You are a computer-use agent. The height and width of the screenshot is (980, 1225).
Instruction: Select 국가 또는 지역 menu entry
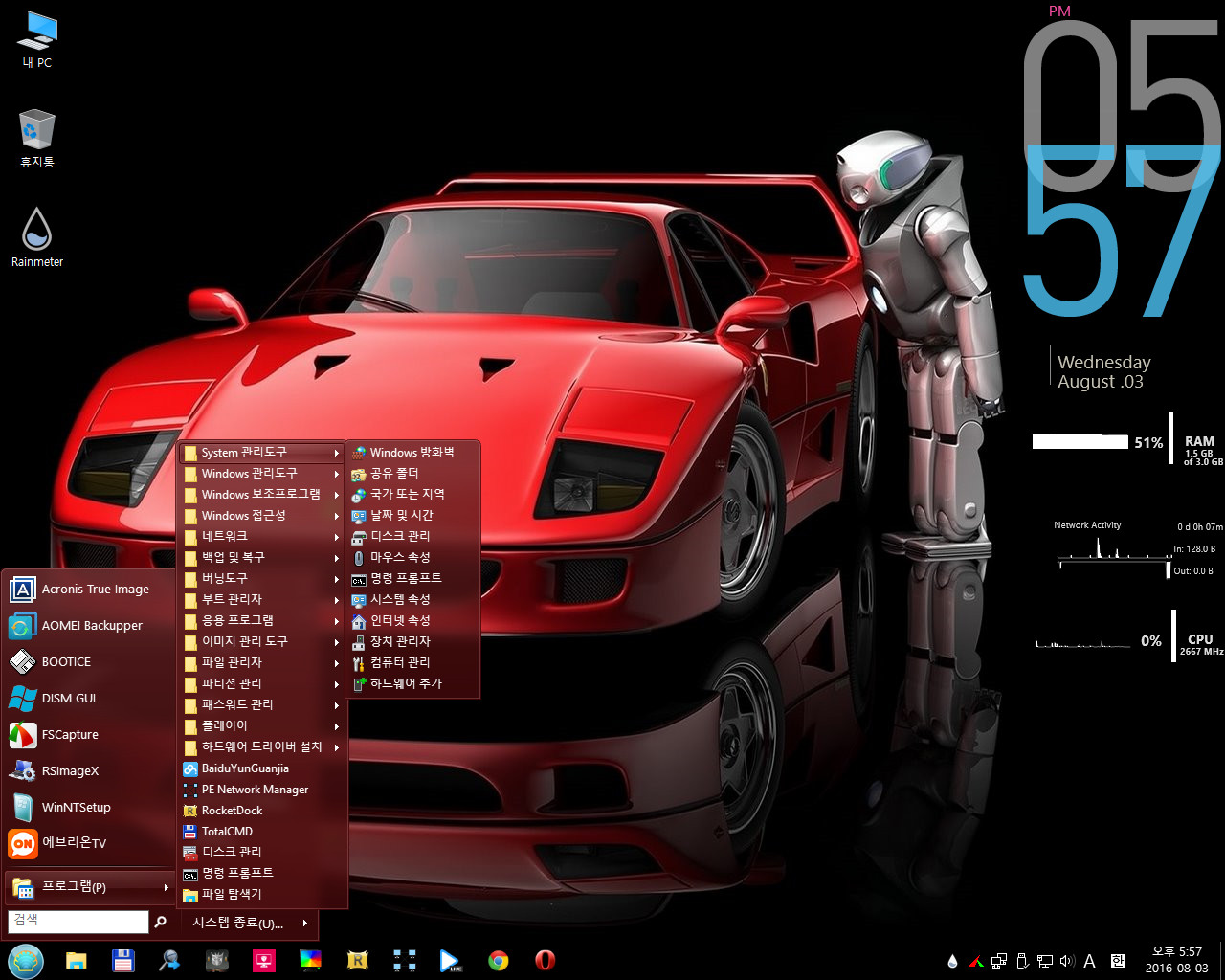(412, 495)
